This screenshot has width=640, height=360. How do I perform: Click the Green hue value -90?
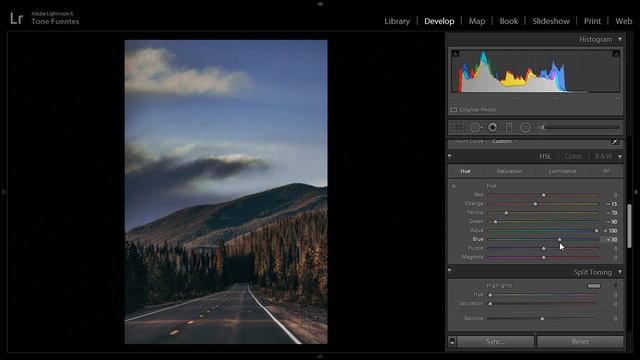click(612, 222)
